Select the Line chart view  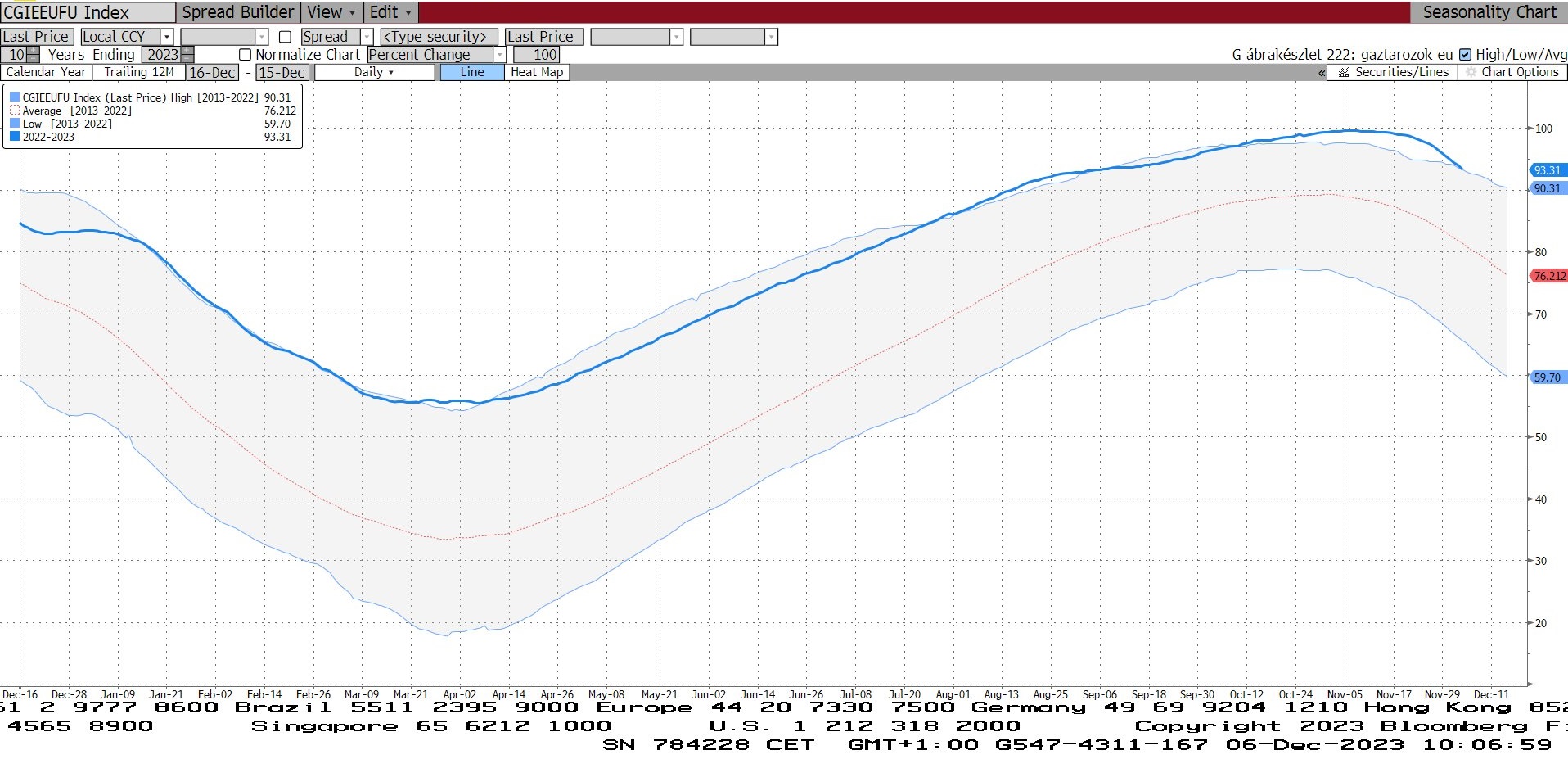point(472,72)
